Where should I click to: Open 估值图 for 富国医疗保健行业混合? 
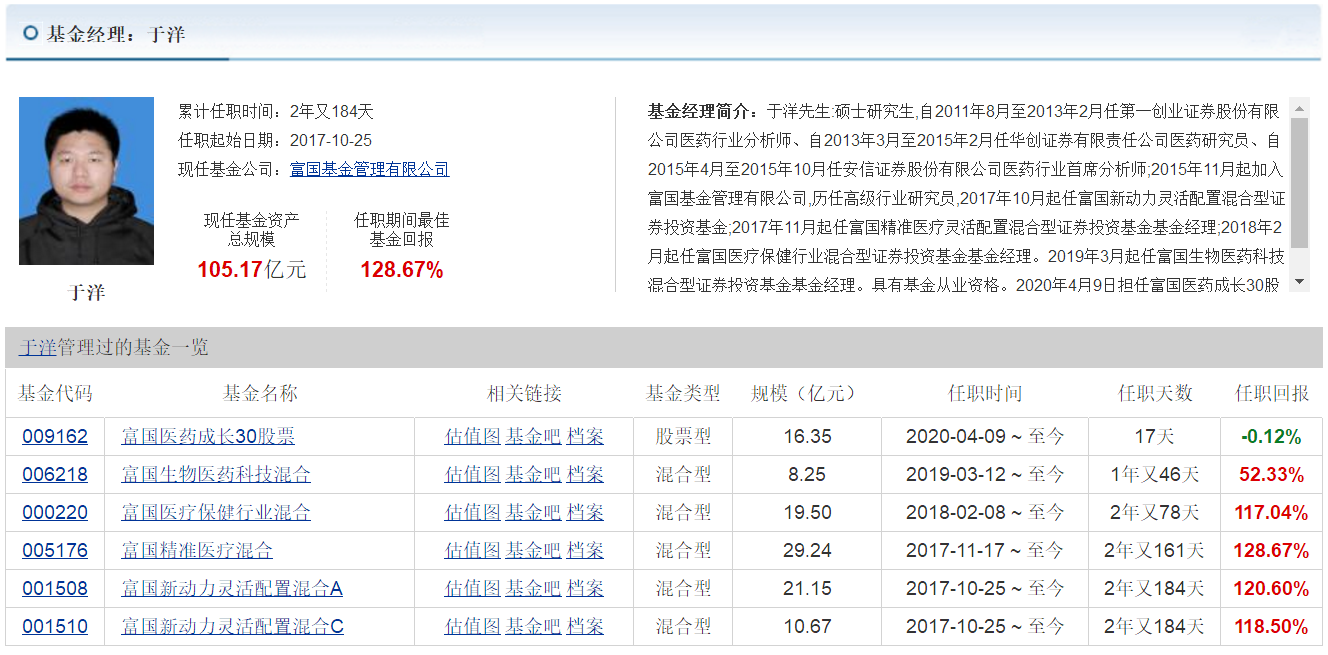[472, 513]
